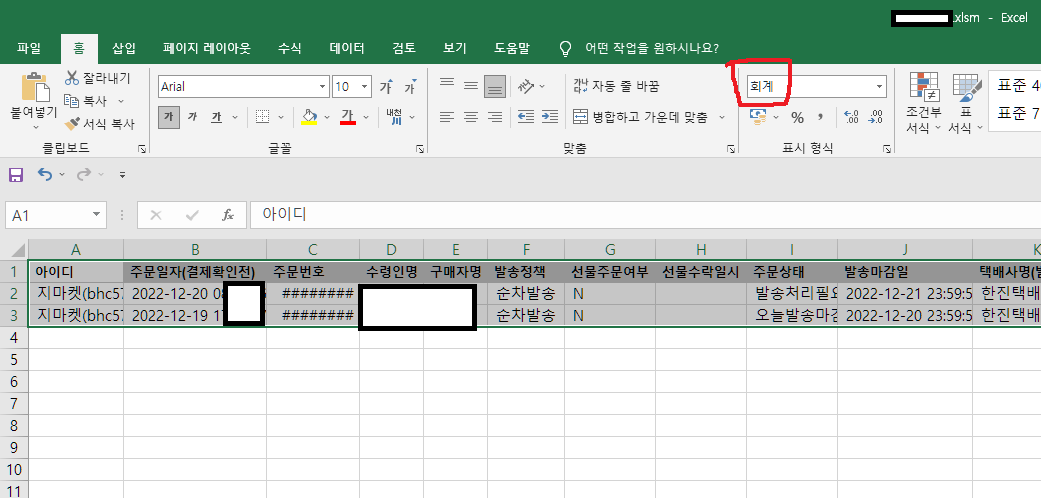Viewport: 1041px width, 498px height.
Task: Open the Arial font name dropdown
Action: coord(322,87)
